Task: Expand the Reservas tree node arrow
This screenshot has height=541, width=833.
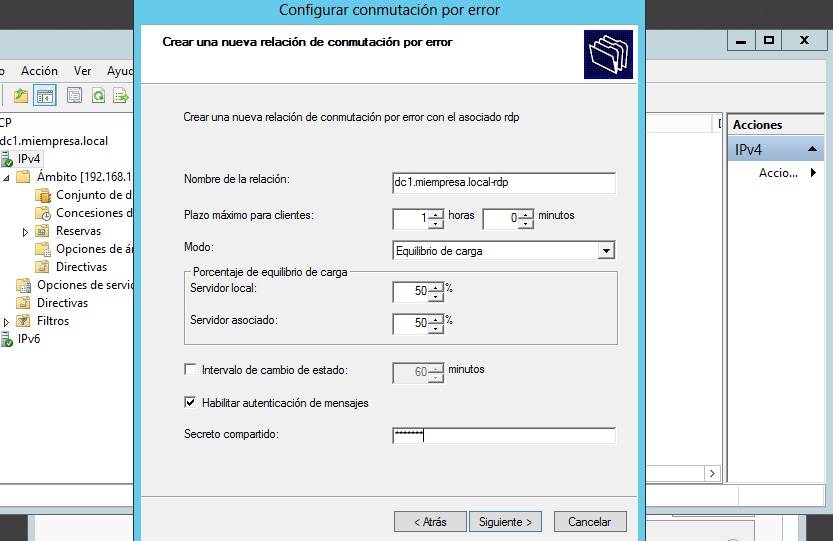Action: point(25,231)
